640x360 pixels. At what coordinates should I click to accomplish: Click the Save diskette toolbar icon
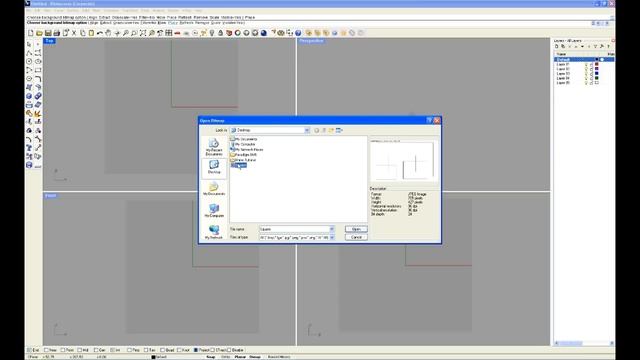pos(48,33)
